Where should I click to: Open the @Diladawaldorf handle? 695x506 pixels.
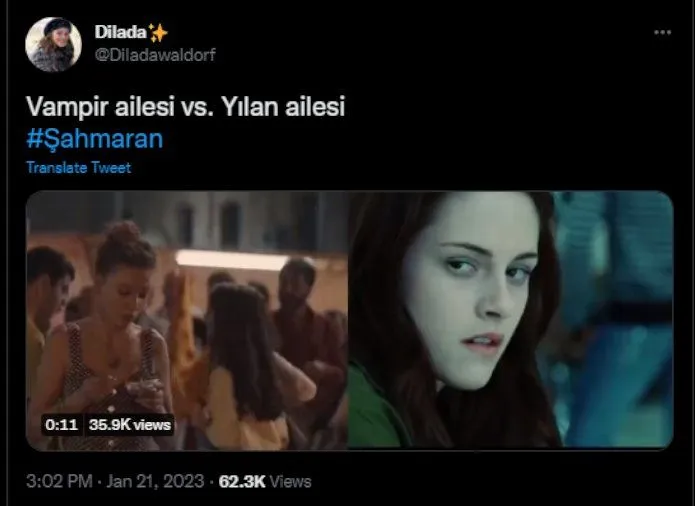coord(155,55)
